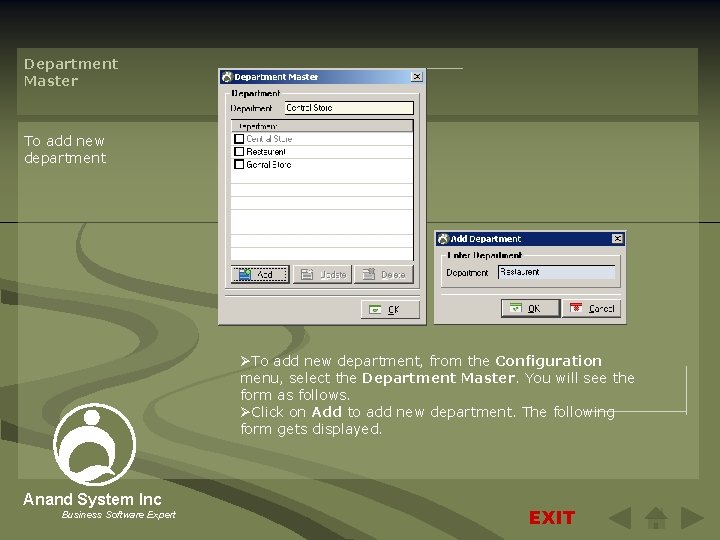Click the Delete button in Department Master
This screenshot has width=720, height=540.
[384, 274]
